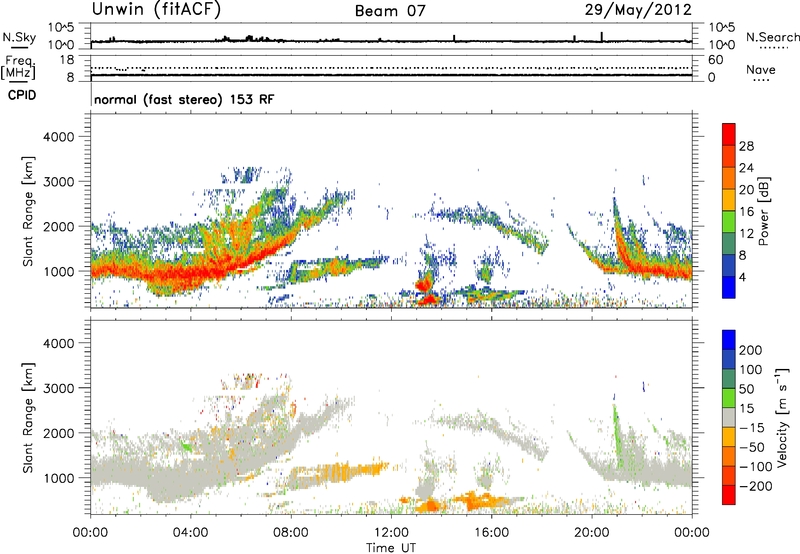The image size is (800, 554).
Task: Click 'Slant Range [km]' label of velocity panel
Action: pyautogui.click(x=28, y=418)
